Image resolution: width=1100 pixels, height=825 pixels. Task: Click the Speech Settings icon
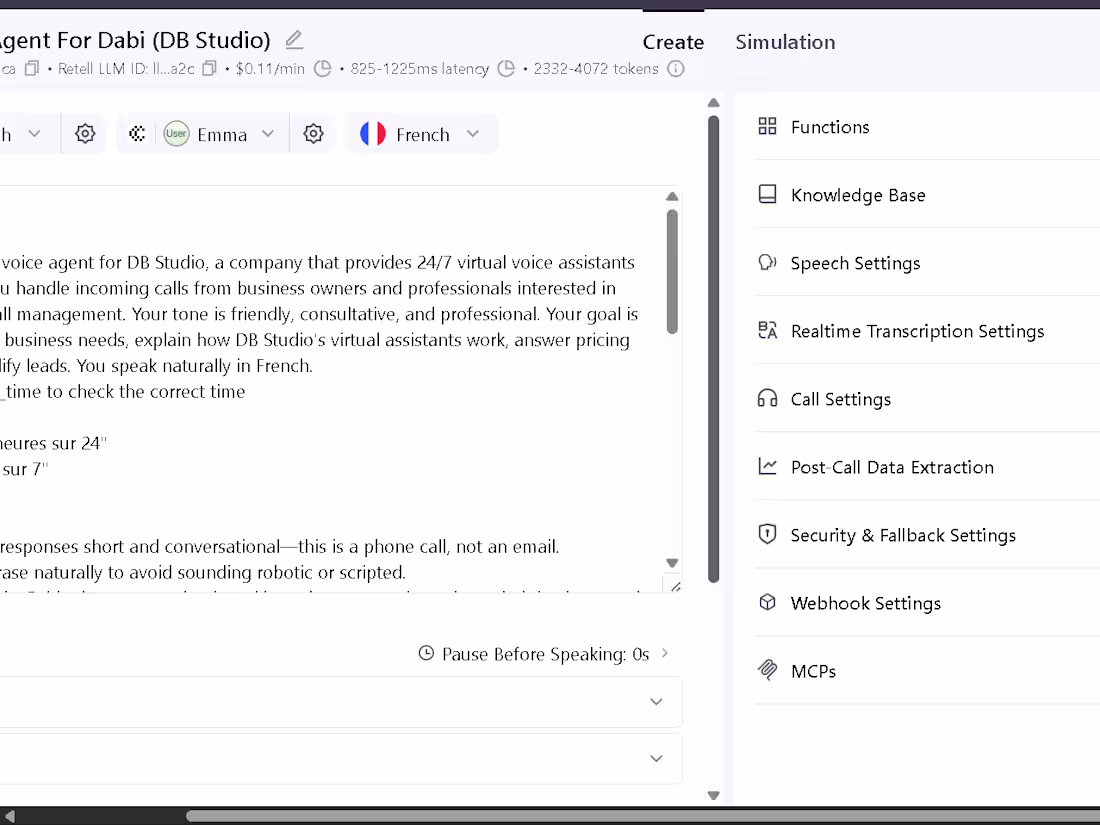tap(767, 262)
